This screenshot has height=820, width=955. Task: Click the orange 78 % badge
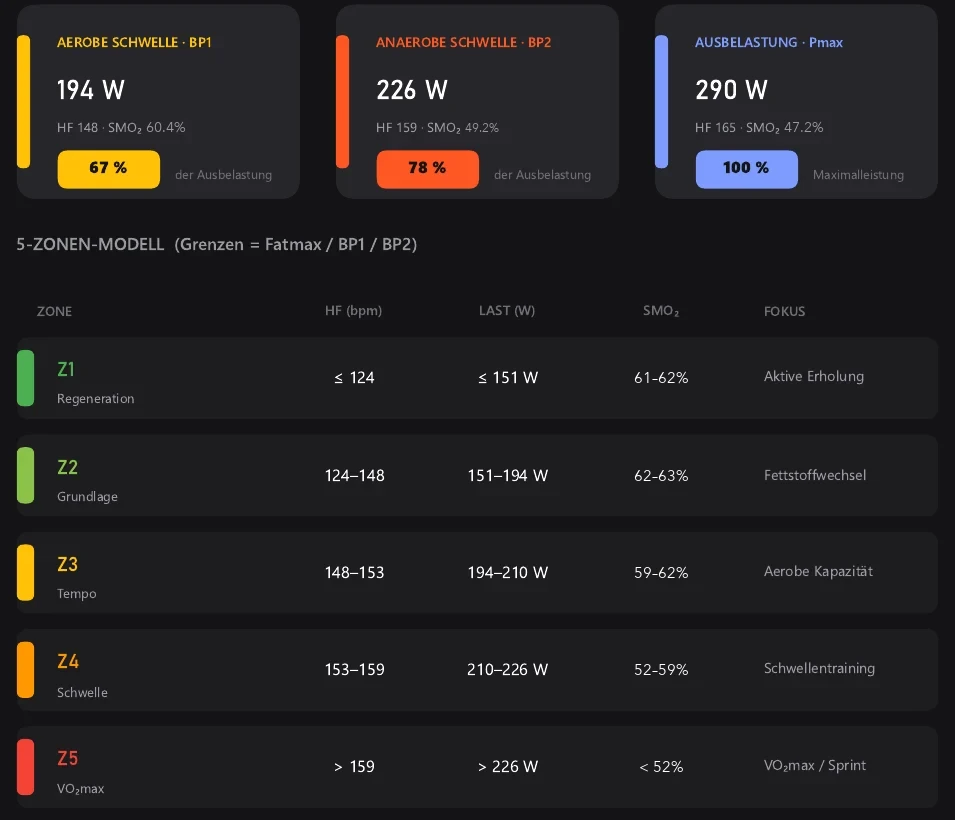coord(428,169)
